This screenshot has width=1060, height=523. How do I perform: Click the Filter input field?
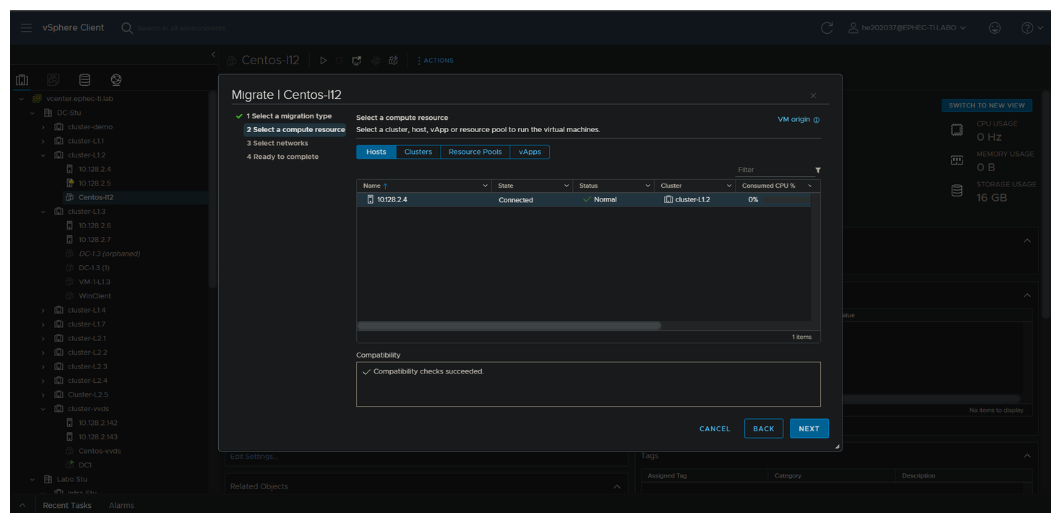coord(775,170)
